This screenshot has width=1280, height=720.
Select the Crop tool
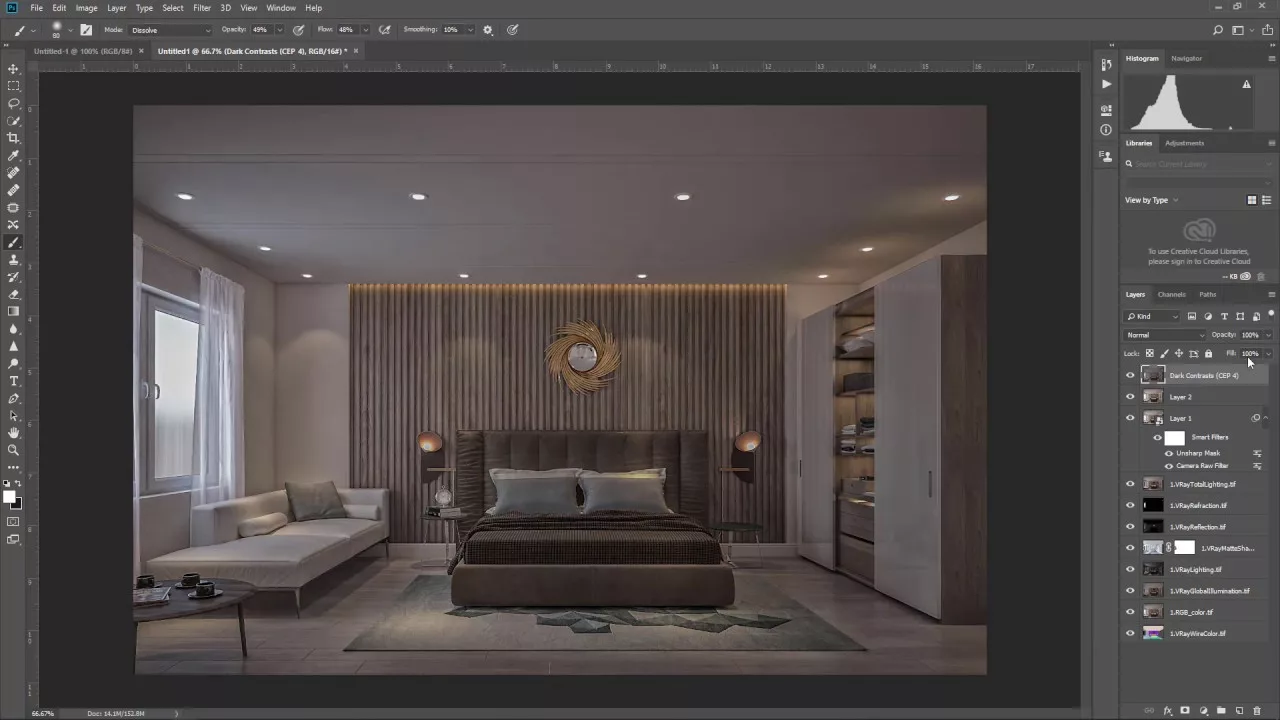point(13,138)
